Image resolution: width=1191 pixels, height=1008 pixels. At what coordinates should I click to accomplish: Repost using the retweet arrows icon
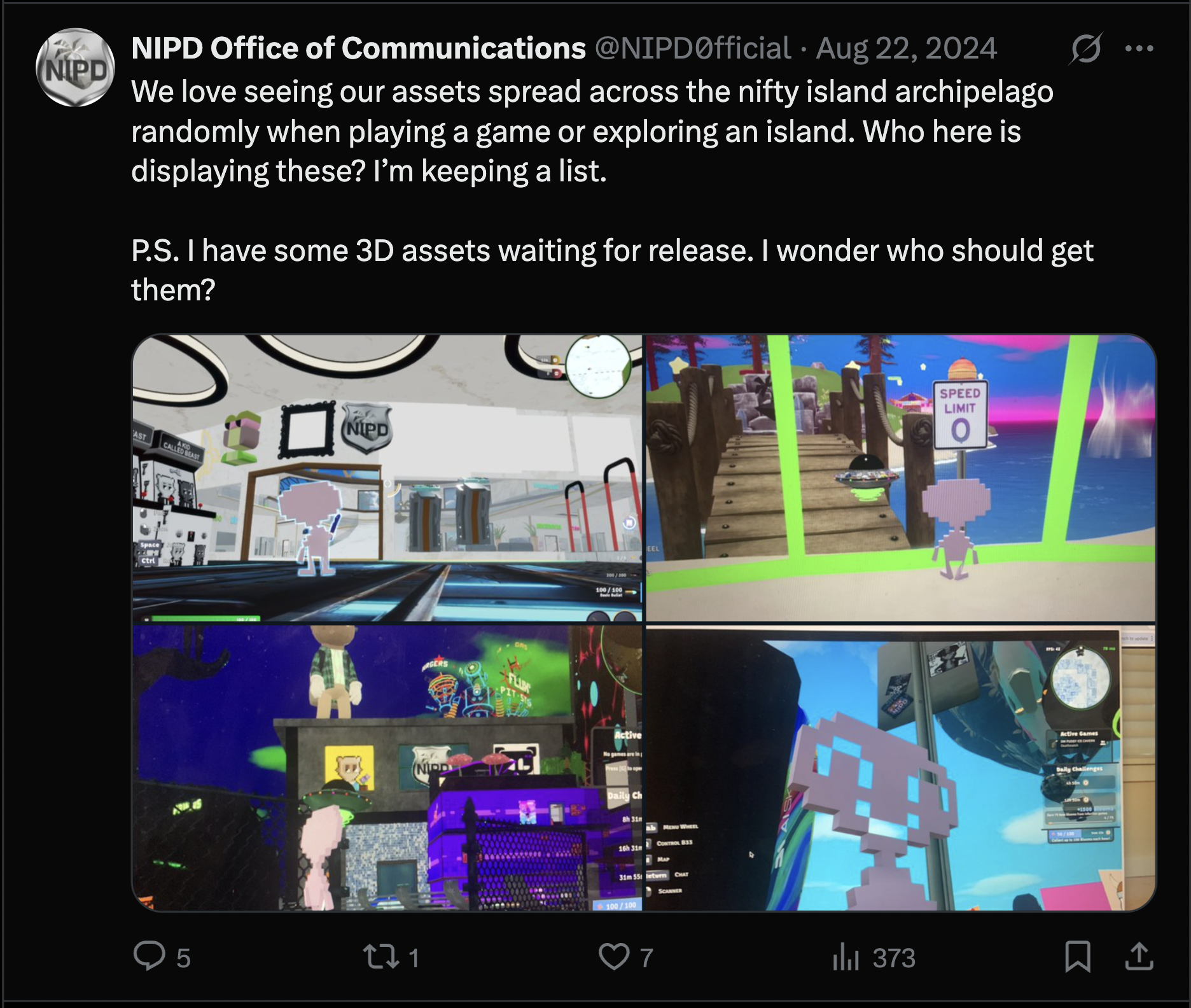click(x=380, y=956)
